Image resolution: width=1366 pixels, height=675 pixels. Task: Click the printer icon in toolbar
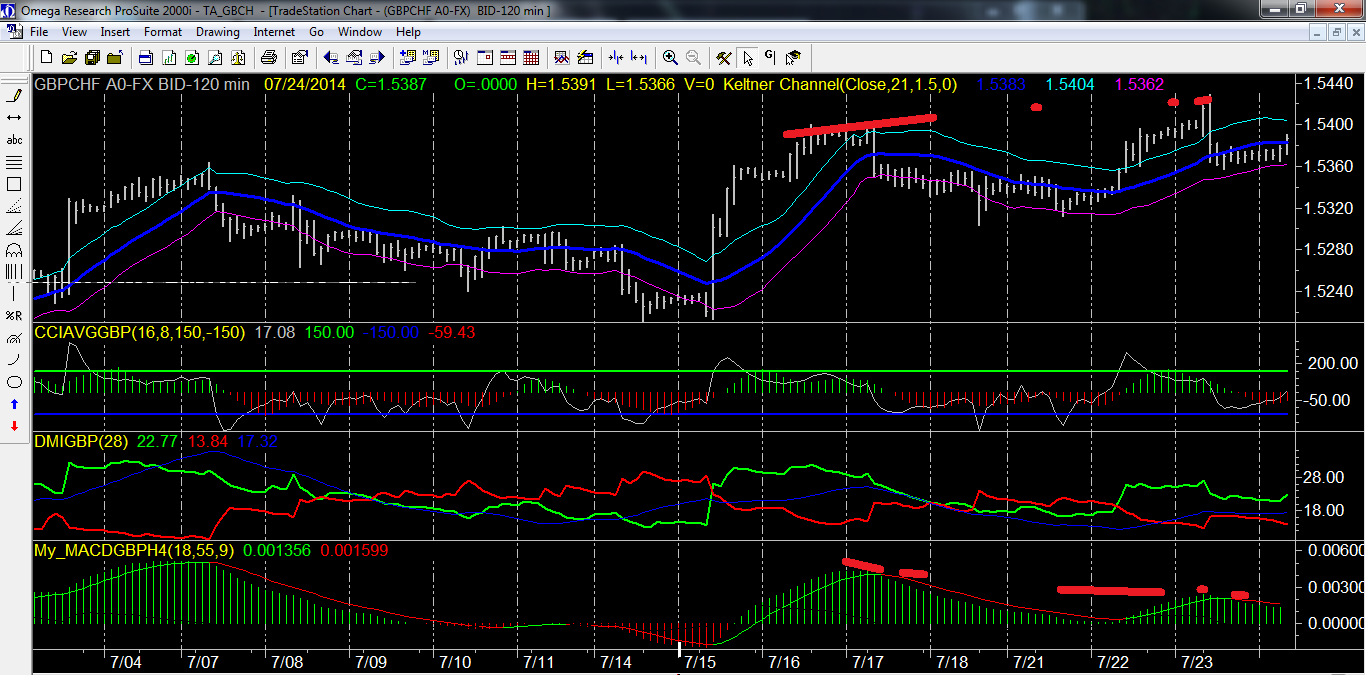click(145, 57)
